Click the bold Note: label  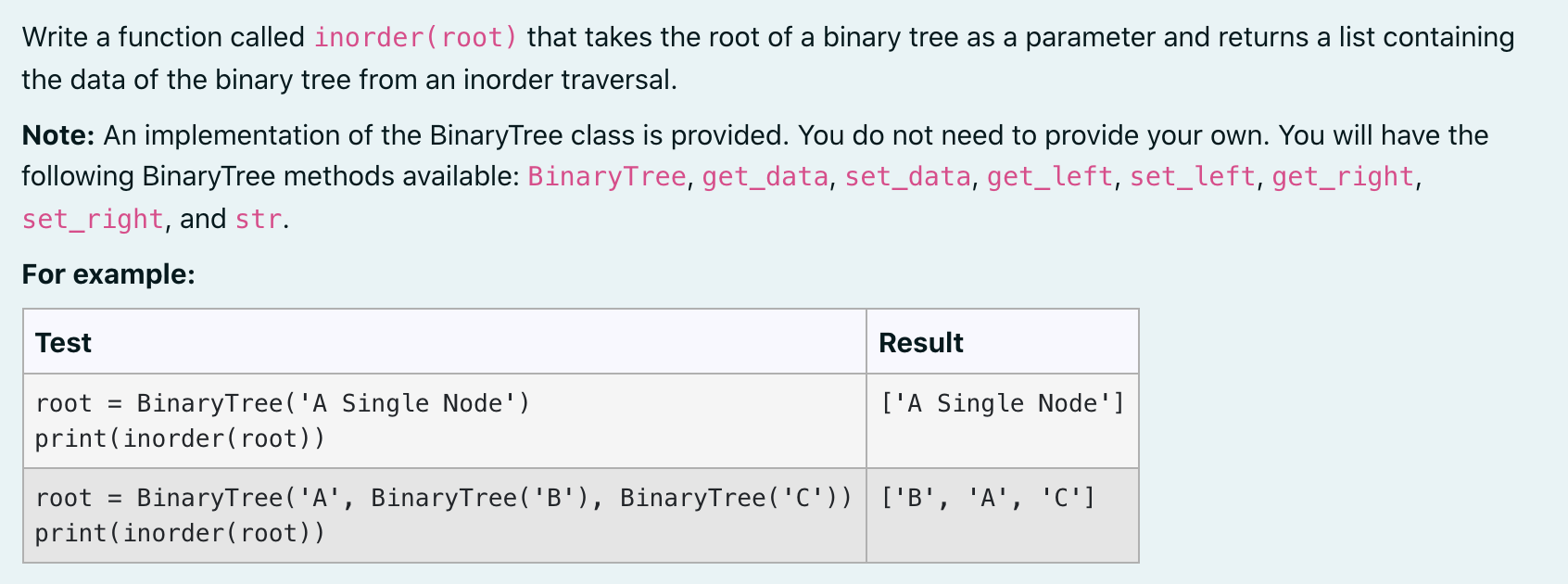[x=58, y=135]
